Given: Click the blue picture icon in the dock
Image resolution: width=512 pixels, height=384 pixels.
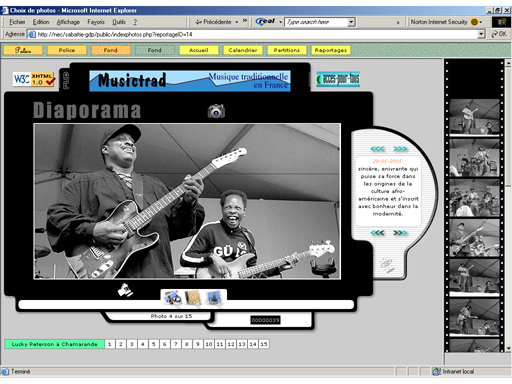Looking at the screenshot, I should coord(214,297).
